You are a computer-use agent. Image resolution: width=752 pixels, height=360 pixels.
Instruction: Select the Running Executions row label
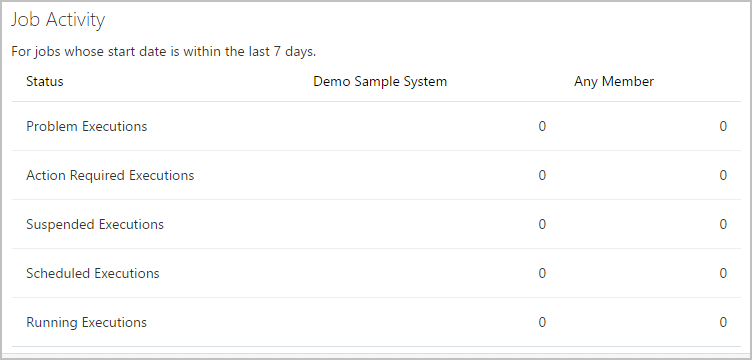tap(86, 322)
